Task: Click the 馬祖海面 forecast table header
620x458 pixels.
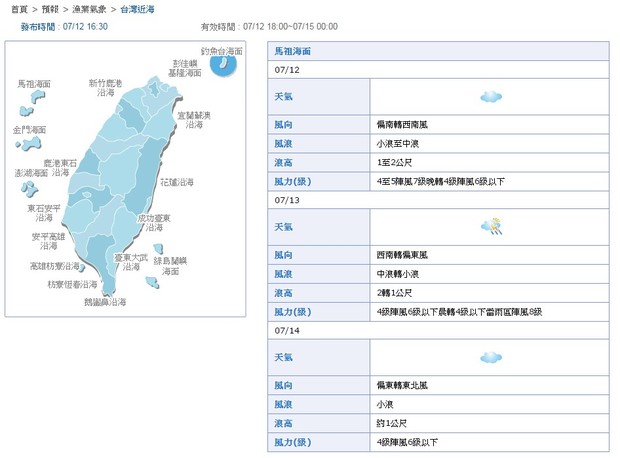Action: coord(293,49)
